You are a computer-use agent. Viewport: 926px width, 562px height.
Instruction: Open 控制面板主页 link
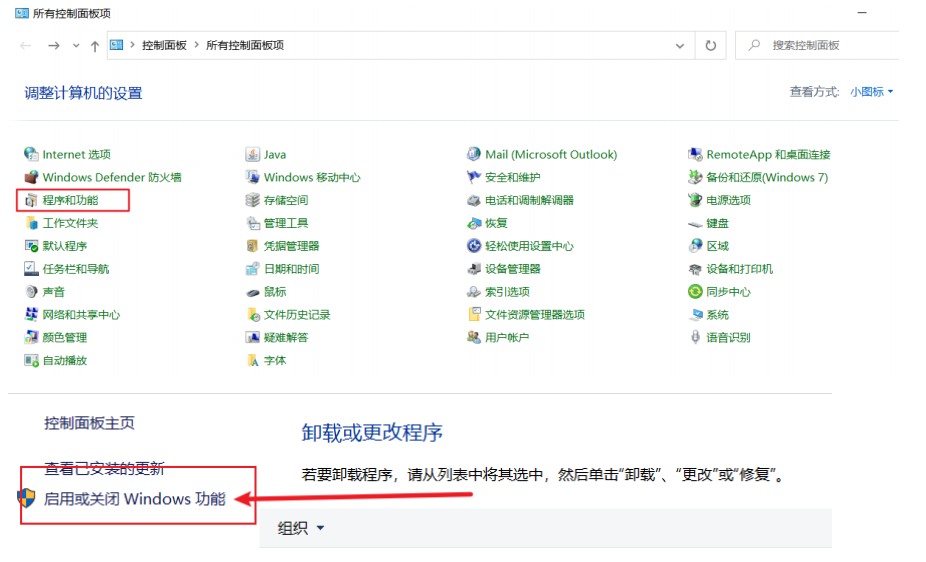pos(89,423)
